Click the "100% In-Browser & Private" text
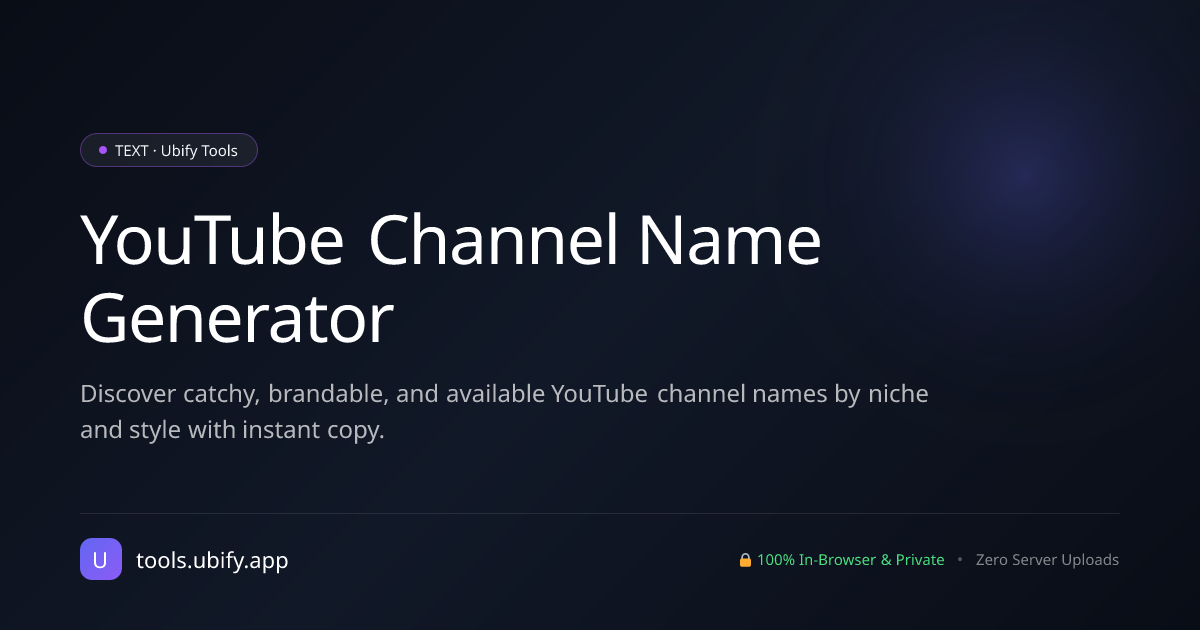This screenshot has width=1200, height=630. [x=851, y=560]
